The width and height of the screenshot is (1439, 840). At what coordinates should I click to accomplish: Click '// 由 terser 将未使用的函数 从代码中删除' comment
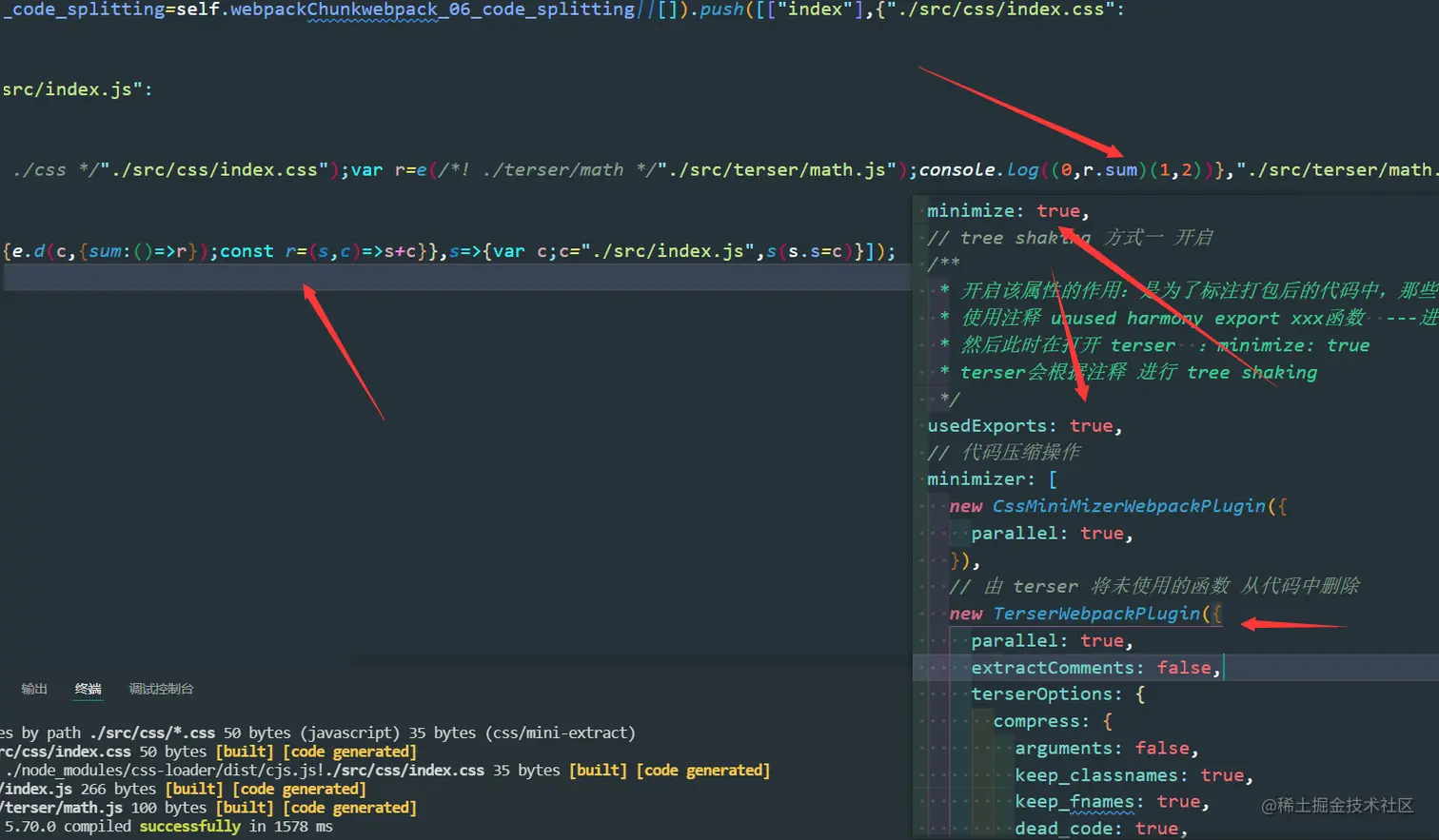point(1153,586)
